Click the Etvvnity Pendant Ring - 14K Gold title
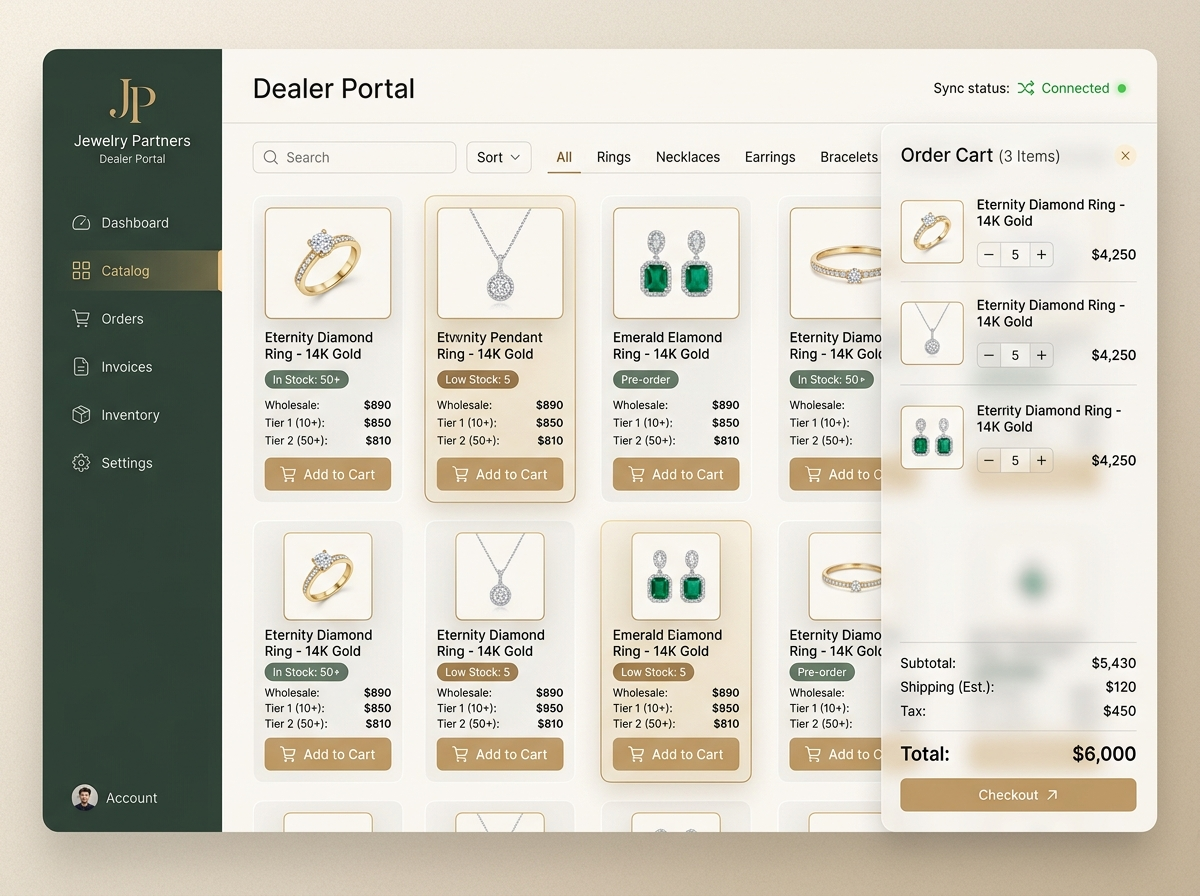1200x896 pixels. coord(490,346)
